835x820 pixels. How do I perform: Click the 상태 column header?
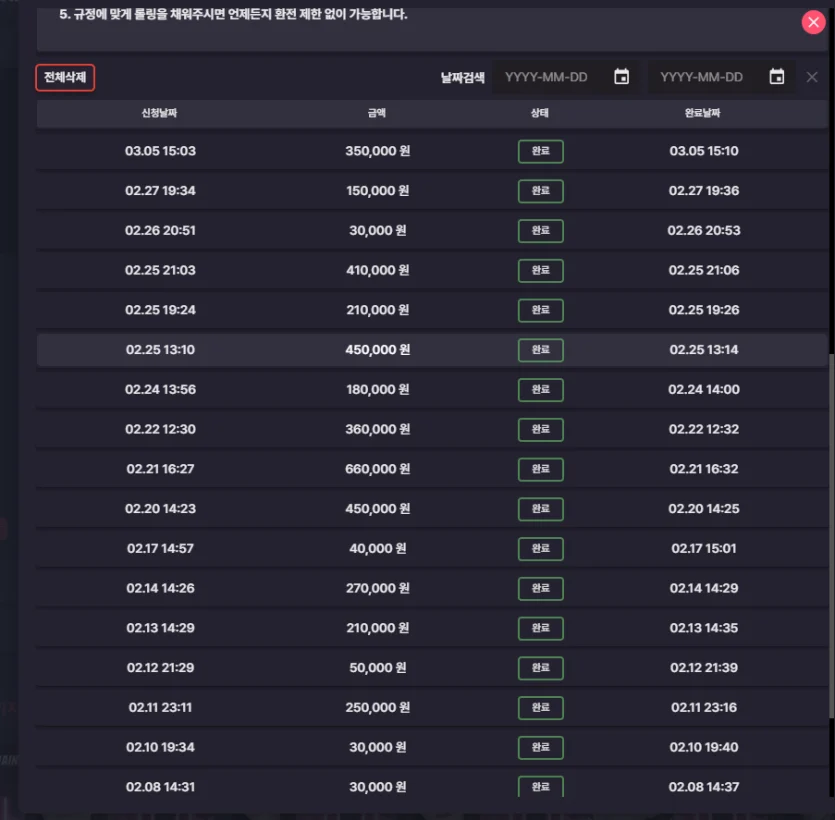(540, 113)
